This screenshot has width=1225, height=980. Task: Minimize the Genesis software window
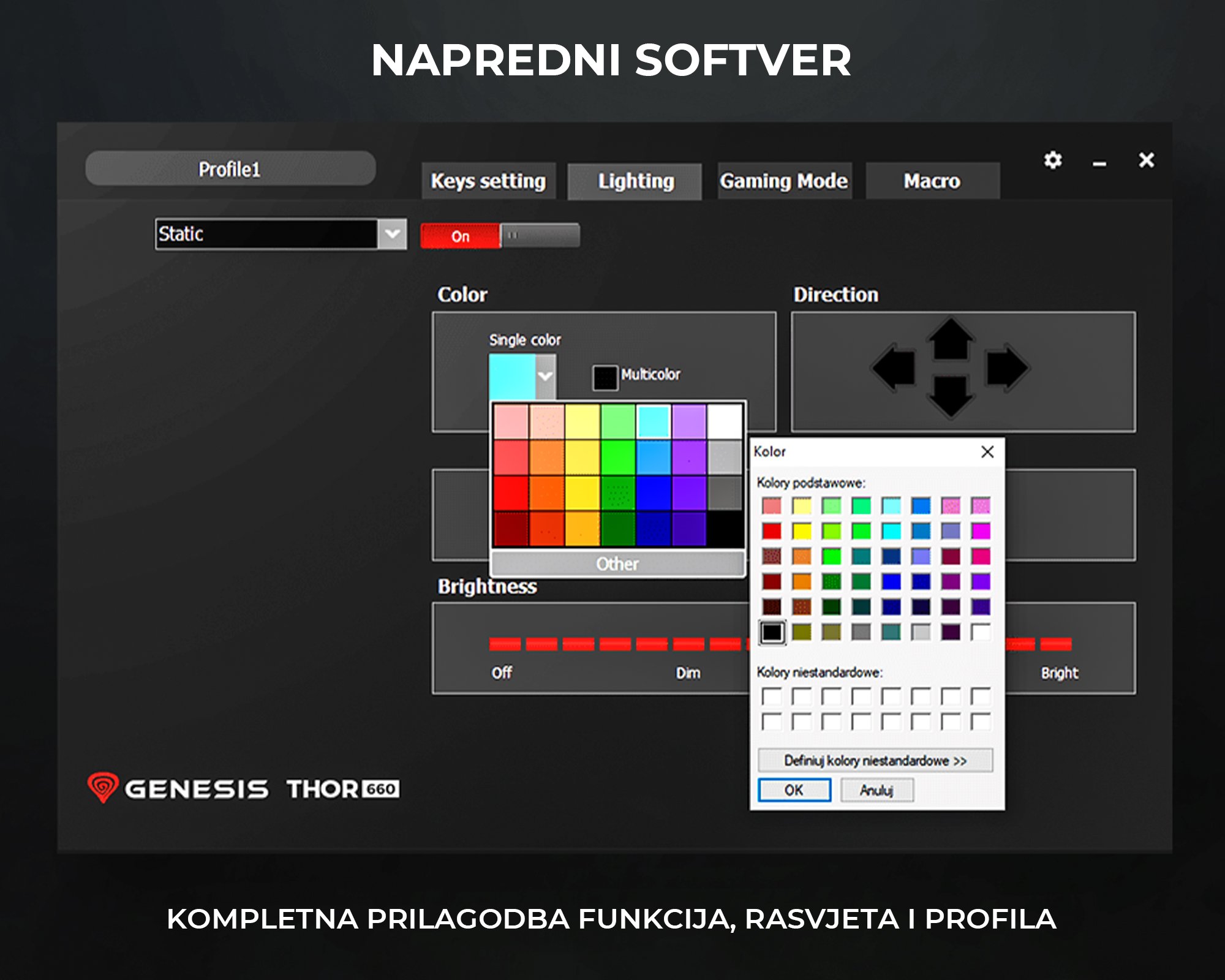click(x=1099, y=163)
